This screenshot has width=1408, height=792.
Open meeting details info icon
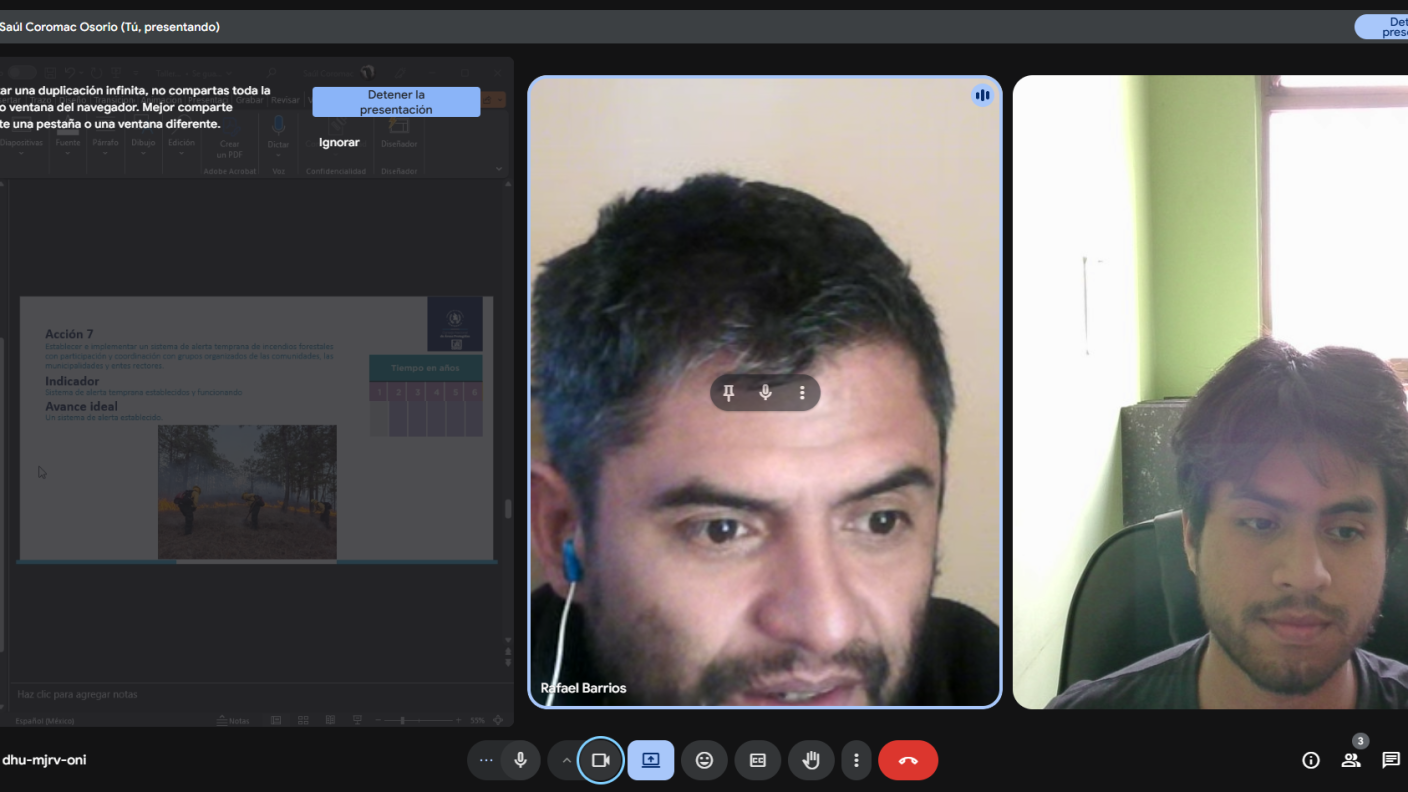(x=1311, y=760)
